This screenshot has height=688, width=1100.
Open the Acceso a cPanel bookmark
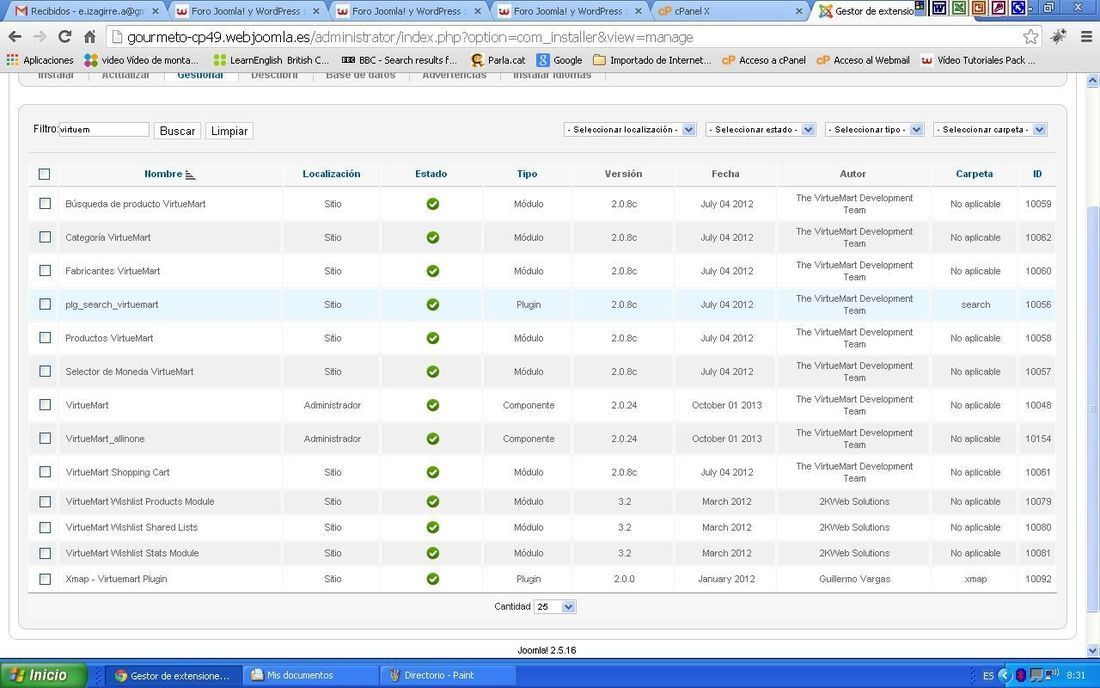point(763,60)
